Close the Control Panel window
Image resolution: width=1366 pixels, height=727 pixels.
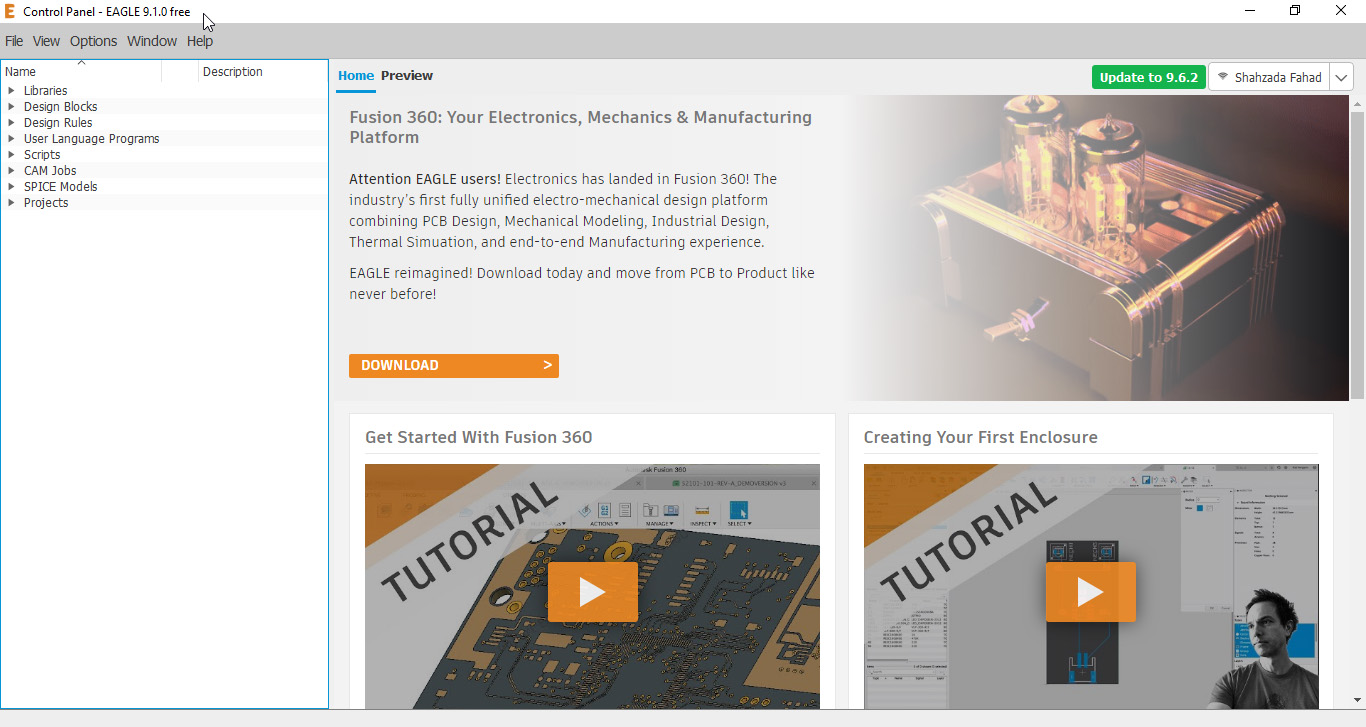(1341, 11)
